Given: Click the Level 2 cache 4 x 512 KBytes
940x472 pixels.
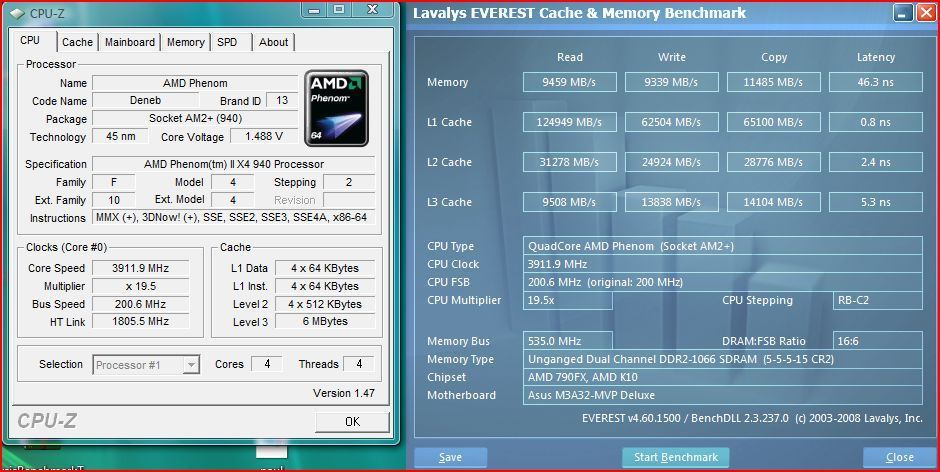Looking at the screenshot, I should coord(325,304).
